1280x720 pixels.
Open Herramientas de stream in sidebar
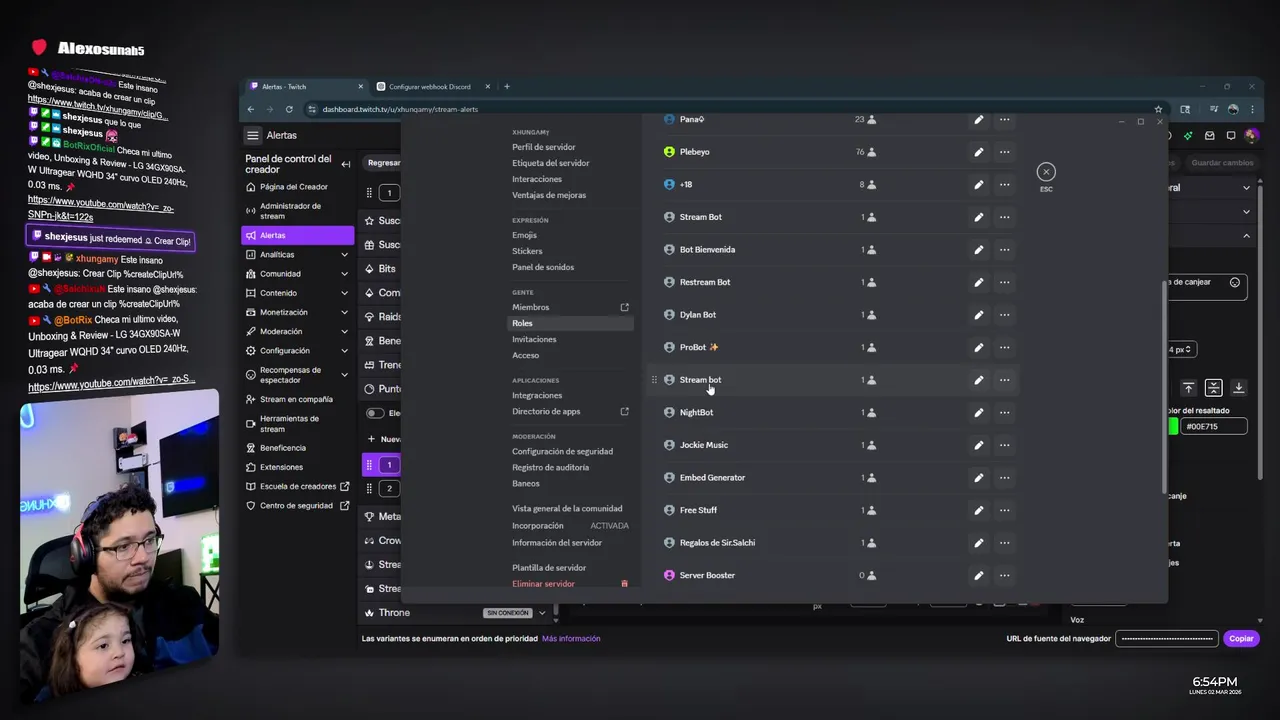tap(298, 424)
